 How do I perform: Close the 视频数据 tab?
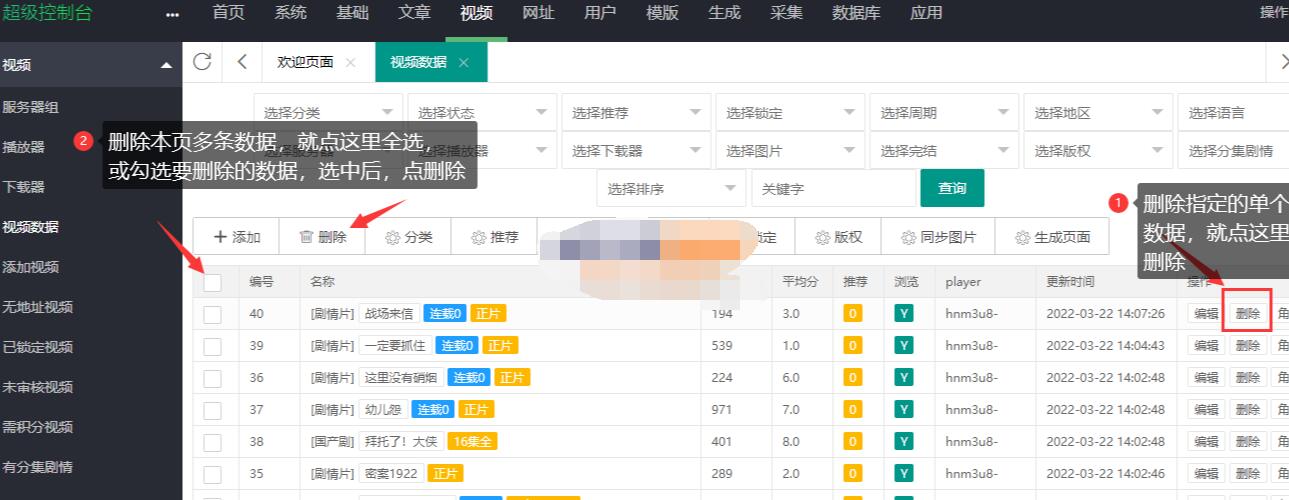click(464, 62)
